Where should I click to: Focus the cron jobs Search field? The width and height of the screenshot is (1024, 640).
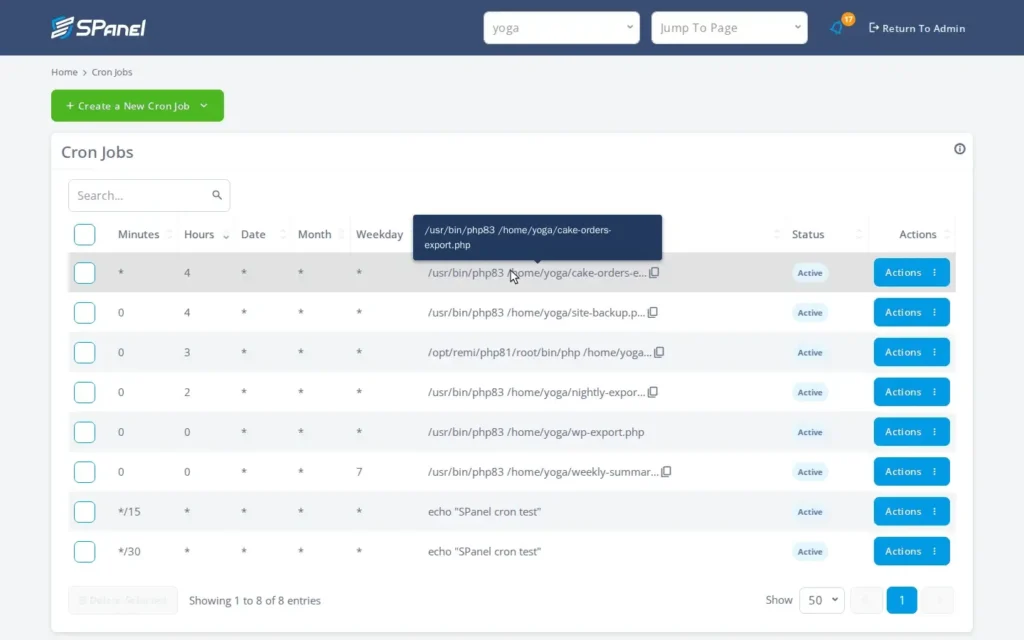point(149,195)
